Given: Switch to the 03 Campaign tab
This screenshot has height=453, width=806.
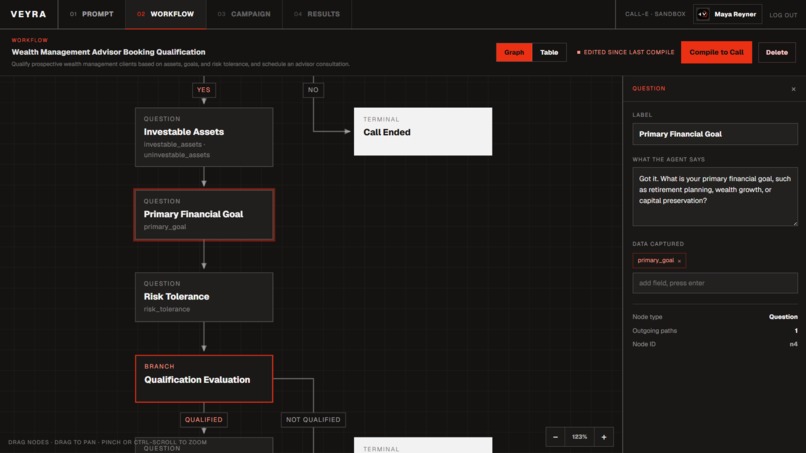Looking at the screenshot, I should tap(244, 14).
